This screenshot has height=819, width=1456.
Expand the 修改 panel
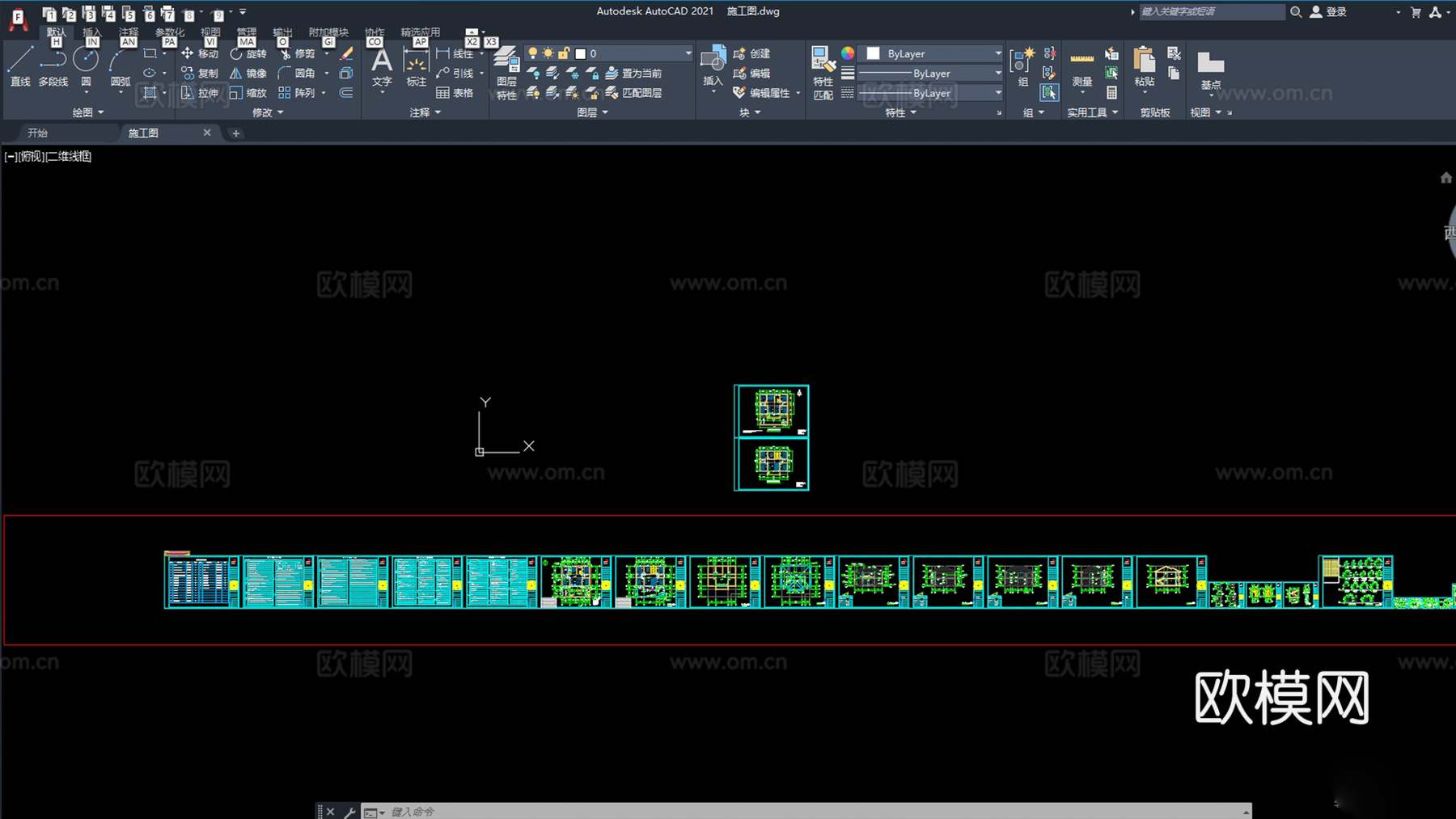[x=268, y=112]
